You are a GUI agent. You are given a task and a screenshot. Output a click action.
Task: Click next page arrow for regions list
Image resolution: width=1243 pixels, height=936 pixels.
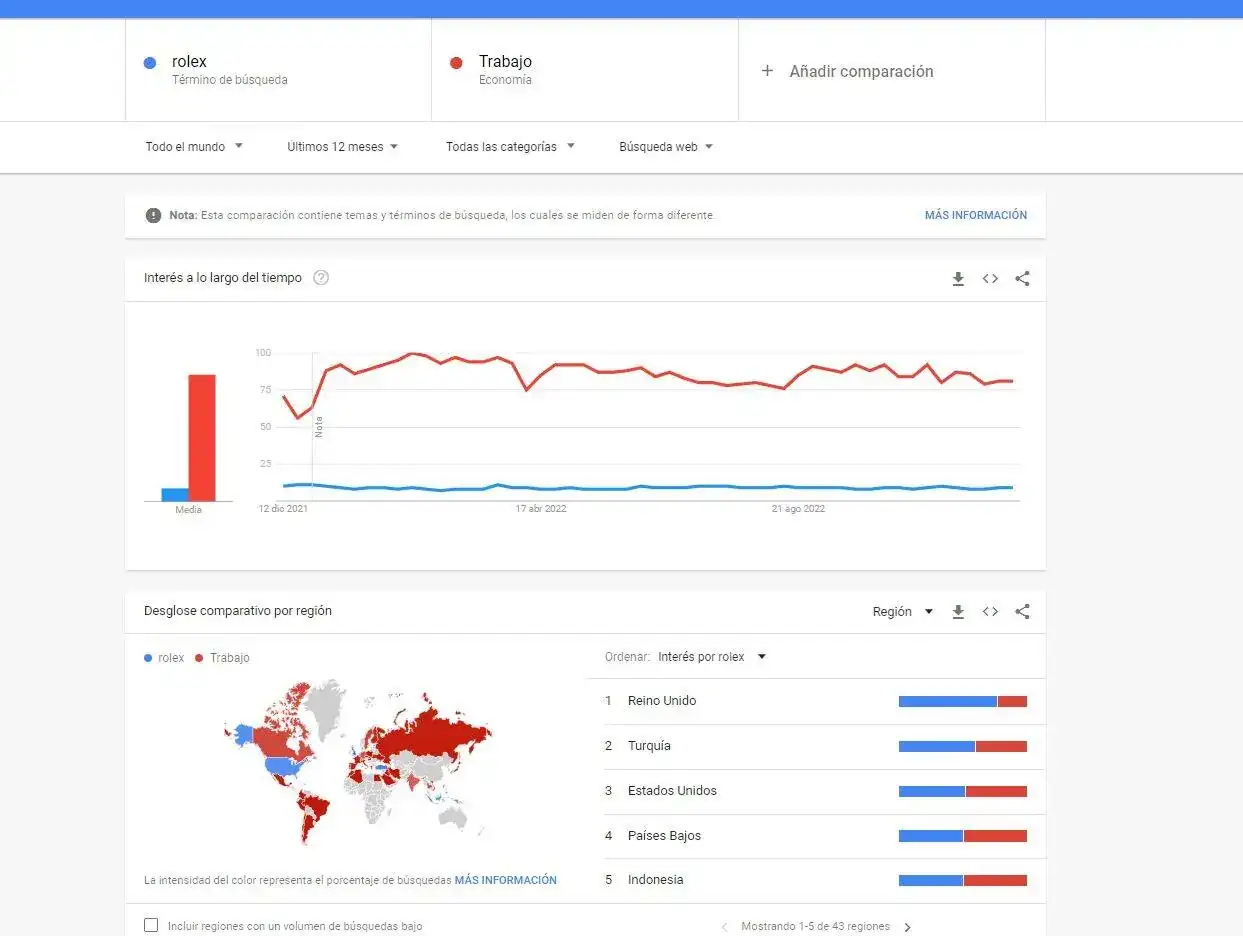(x=908, y=927)
